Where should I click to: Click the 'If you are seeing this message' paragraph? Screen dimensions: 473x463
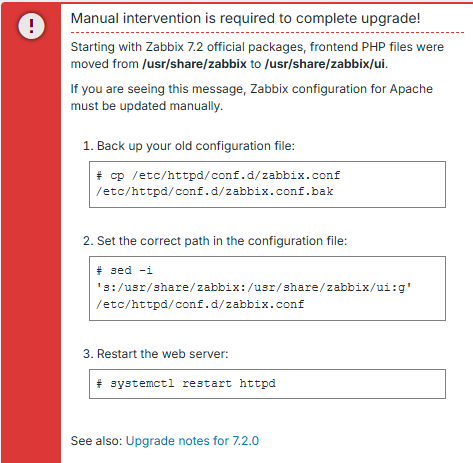pos(252,97)
